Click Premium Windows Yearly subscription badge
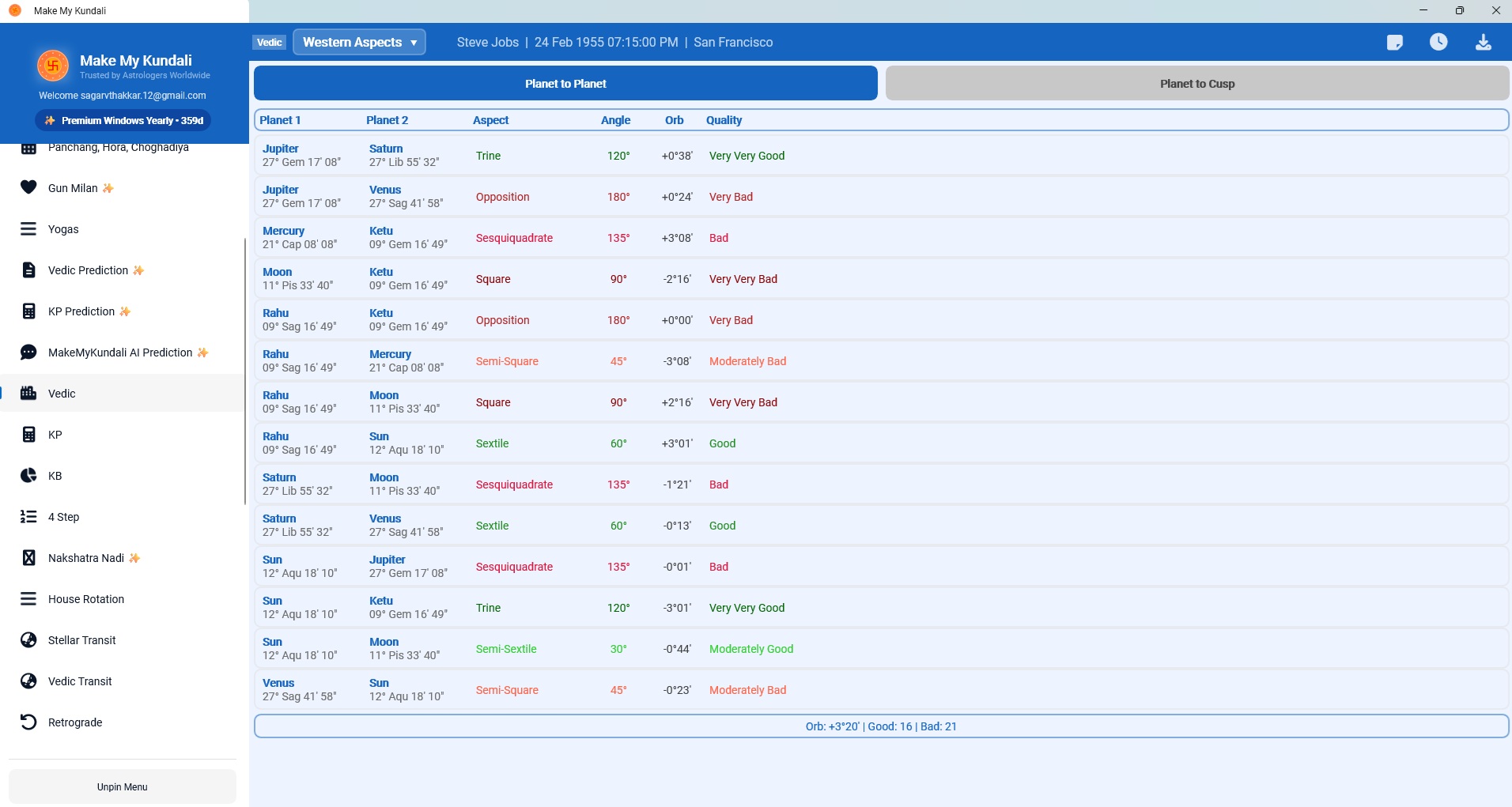 123,121
